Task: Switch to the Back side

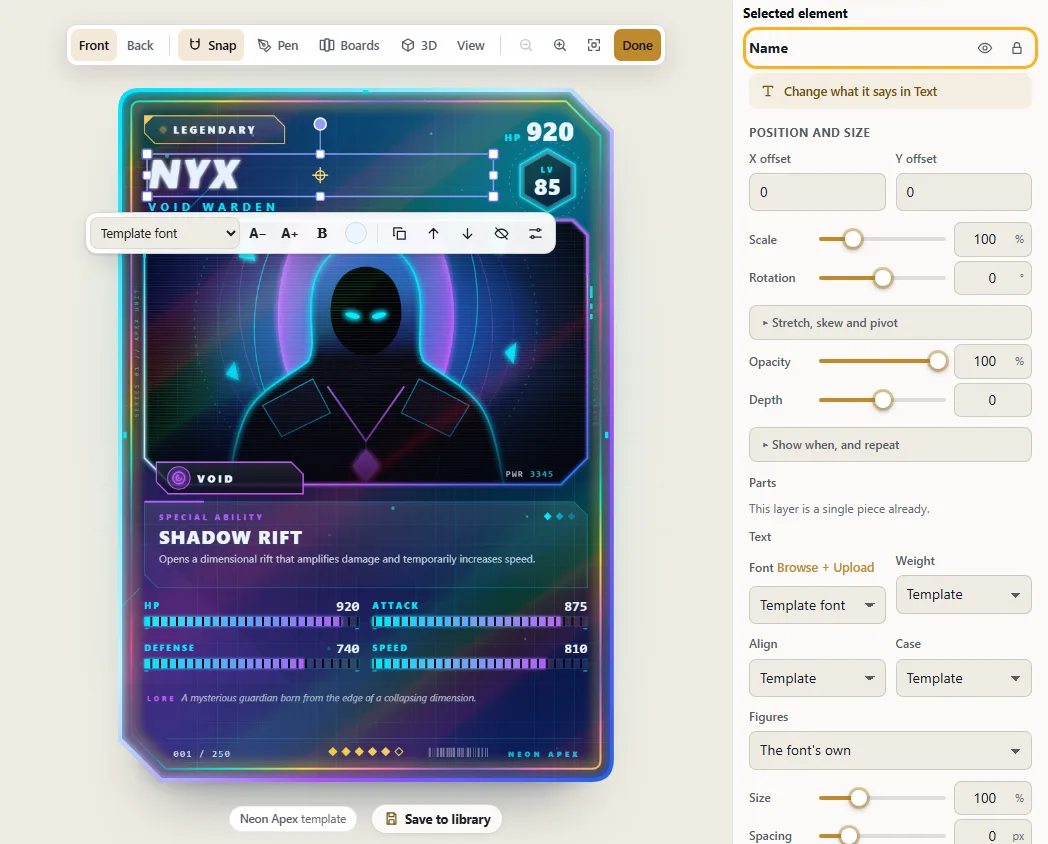Action: tap(140, 45)
